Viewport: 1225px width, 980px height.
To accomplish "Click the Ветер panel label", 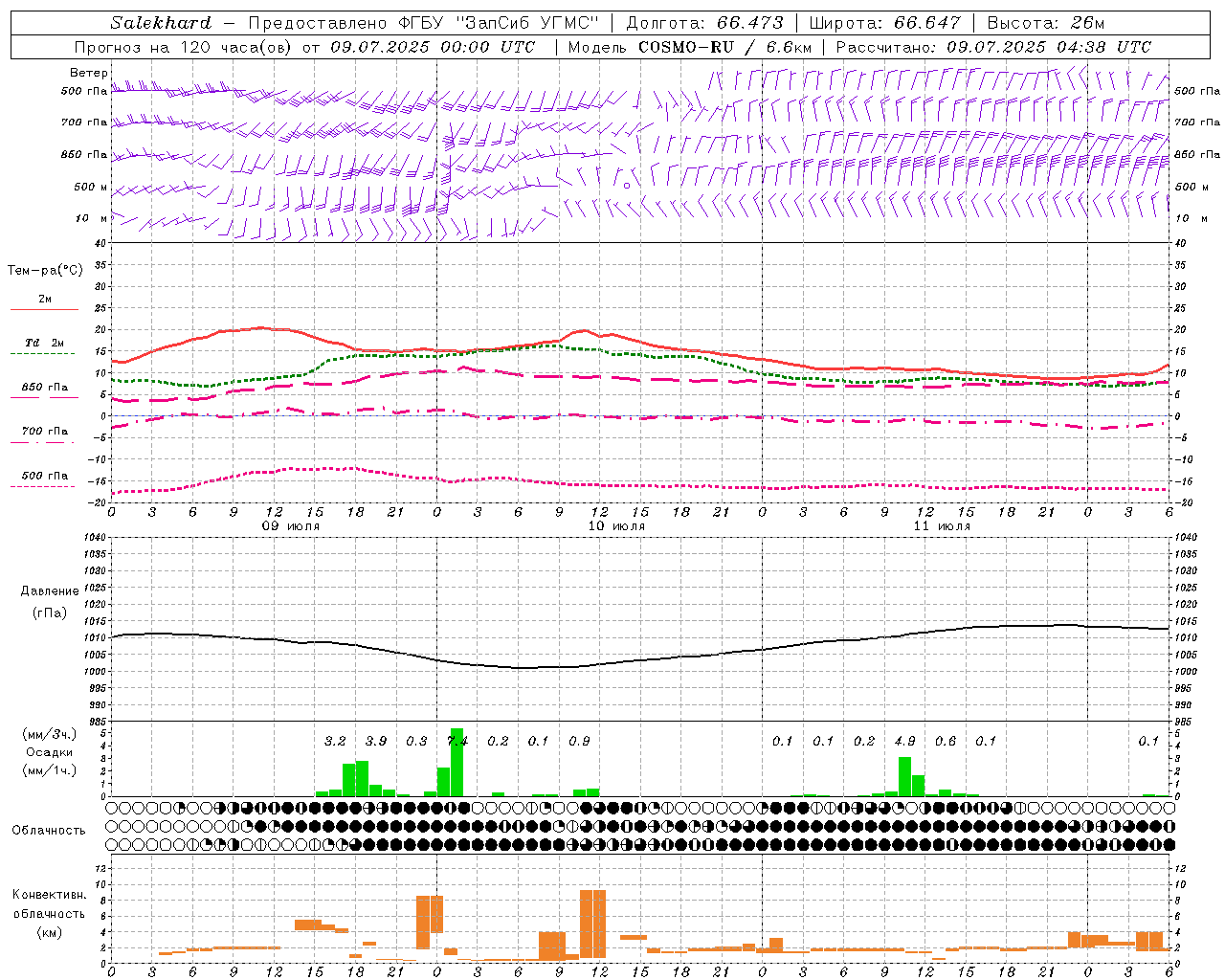I will 89,73.
